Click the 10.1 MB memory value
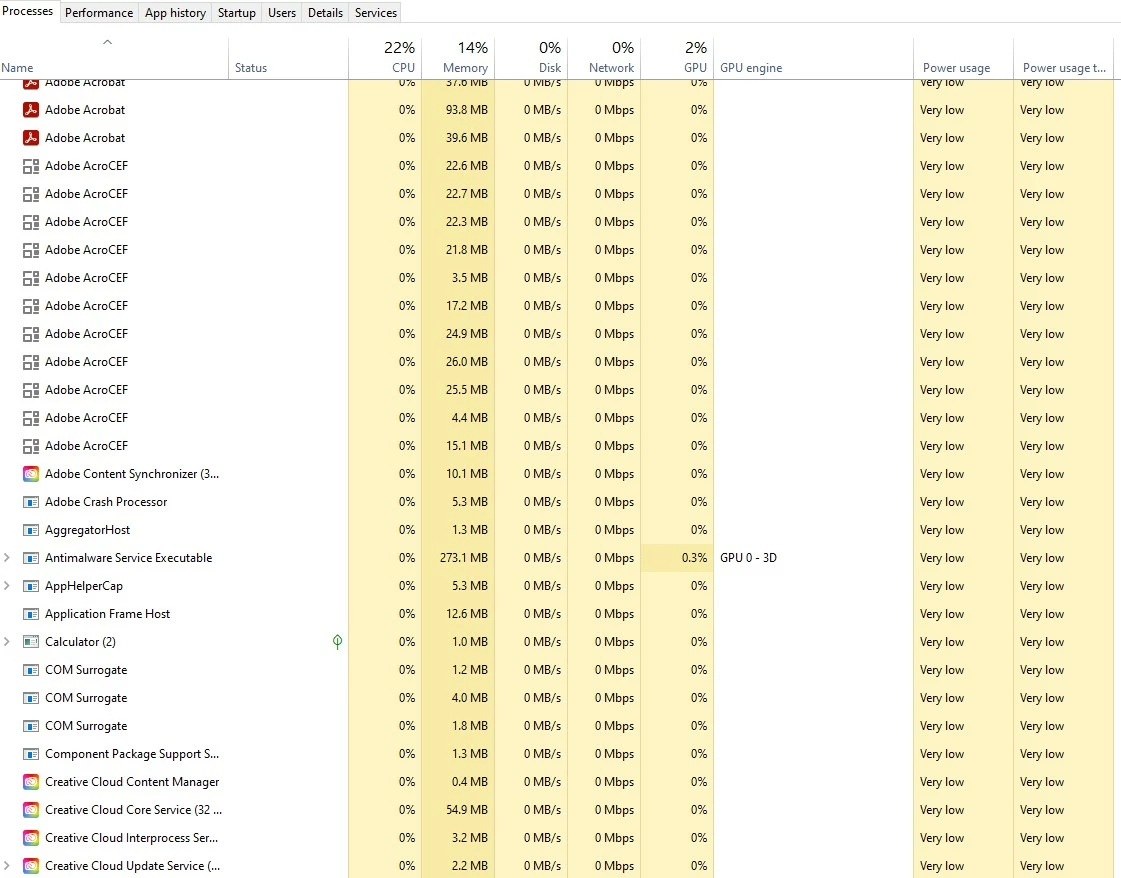 [x=467, y=474]
